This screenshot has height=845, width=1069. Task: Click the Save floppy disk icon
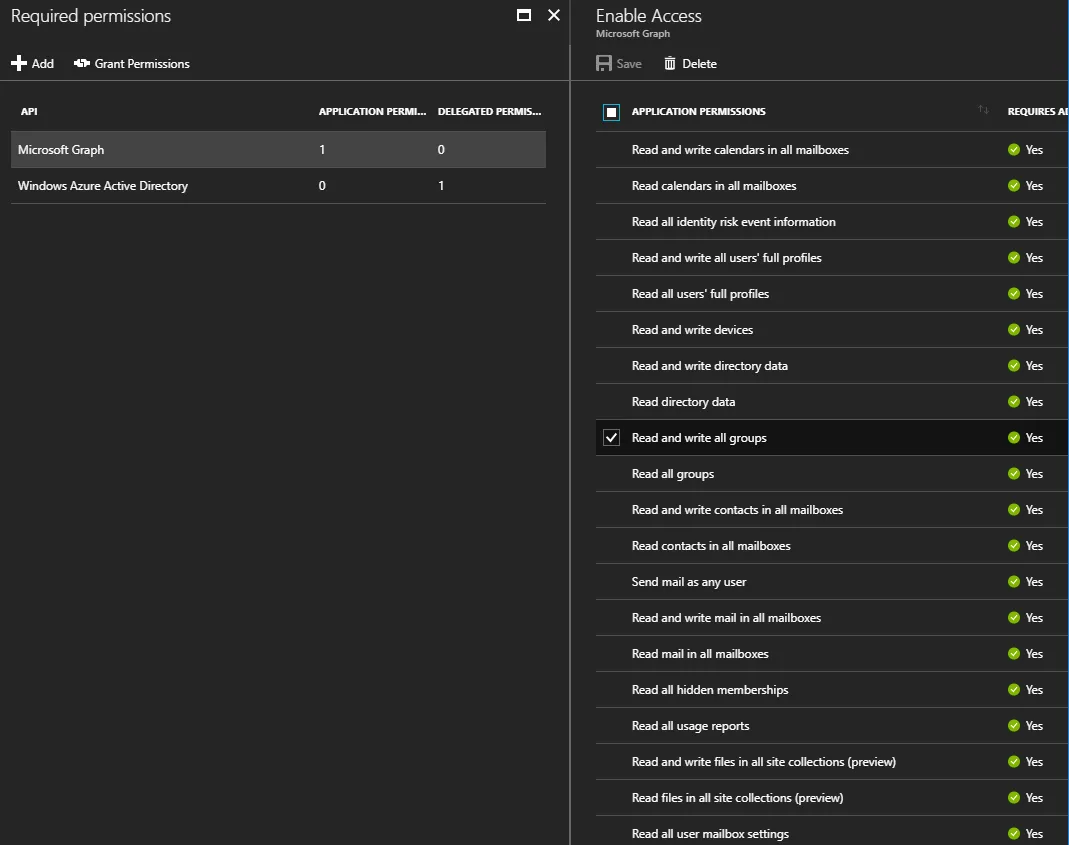point(603,63)
